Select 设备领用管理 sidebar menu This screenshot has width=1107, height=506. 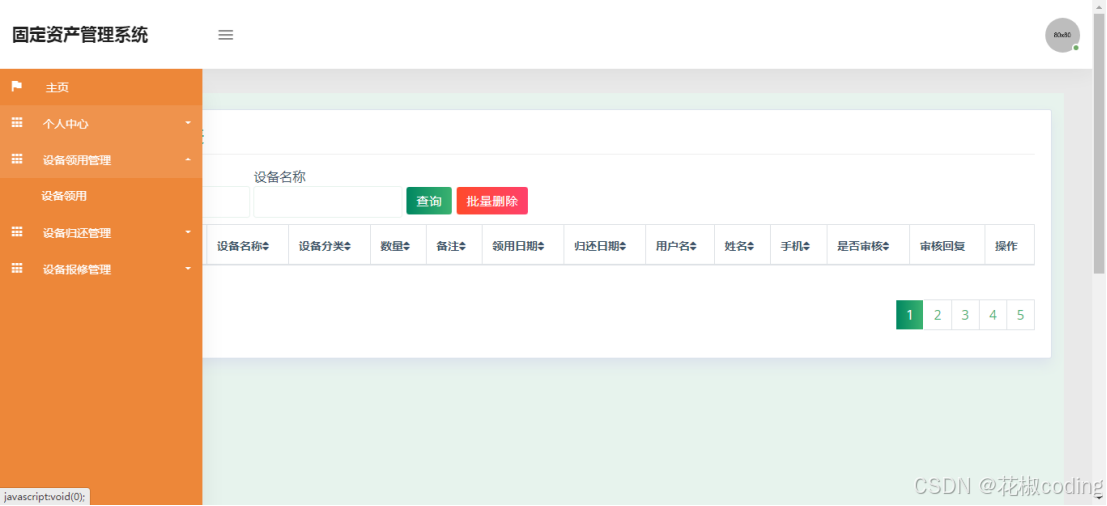(101, 160)
